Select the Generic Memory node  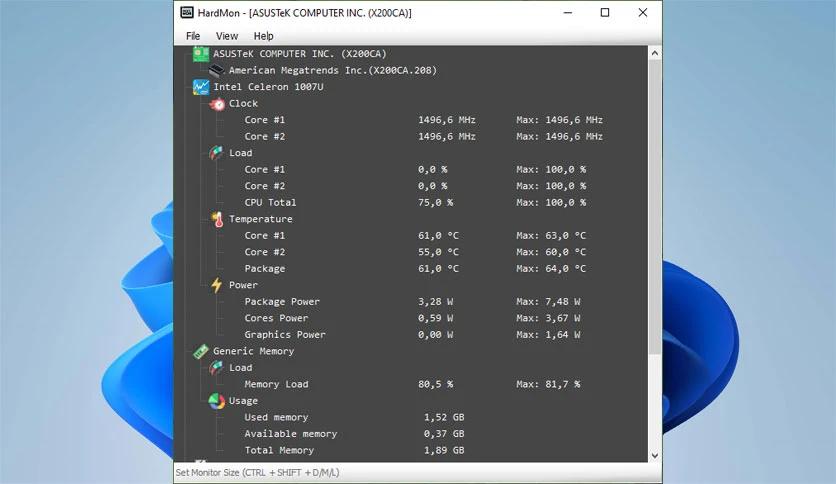click(253, 351)
